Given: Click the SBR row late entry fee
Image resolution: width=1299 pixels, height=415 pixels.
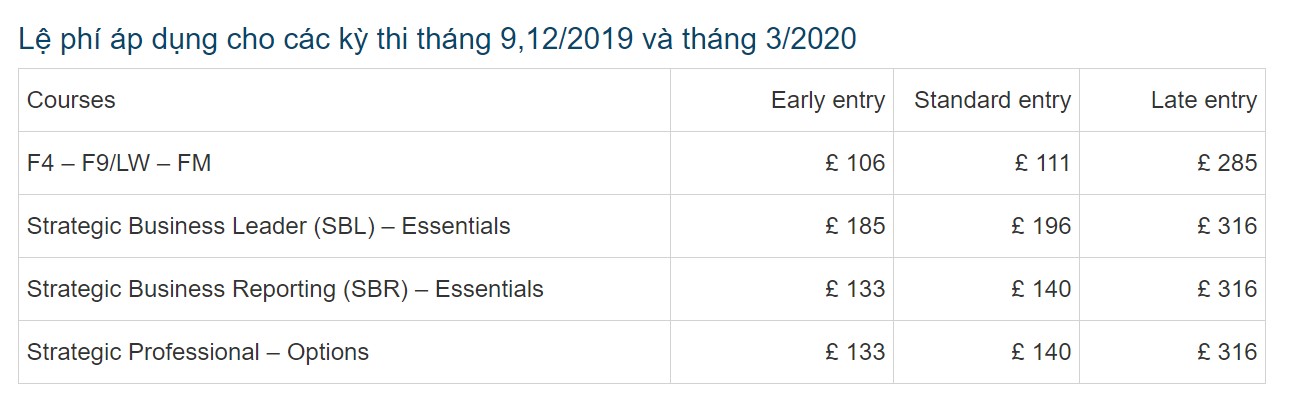Looking at the screenshot, I should [1227, 289].
